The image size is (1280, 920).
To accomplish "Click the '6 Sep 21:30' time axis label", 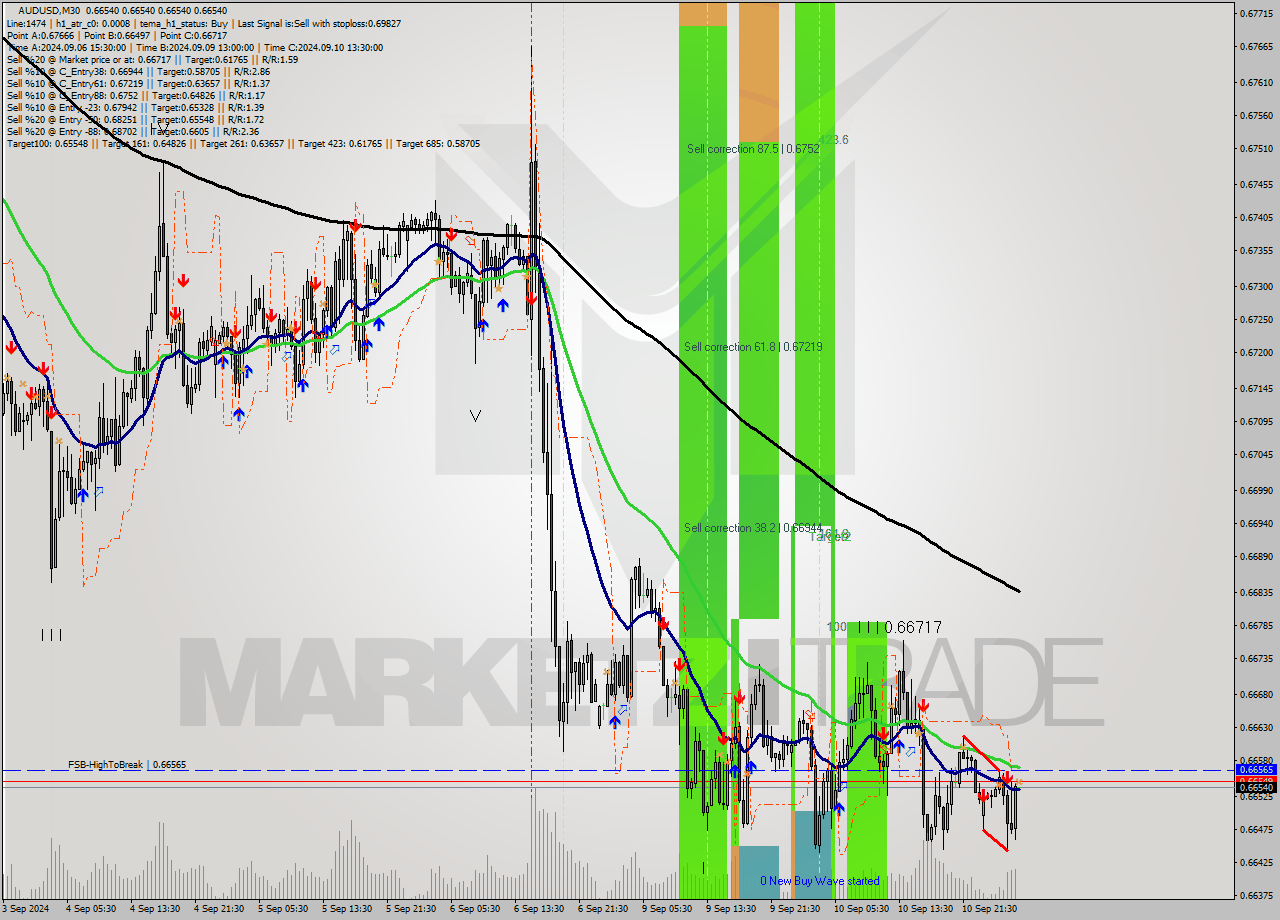I will tap(603, 909).
